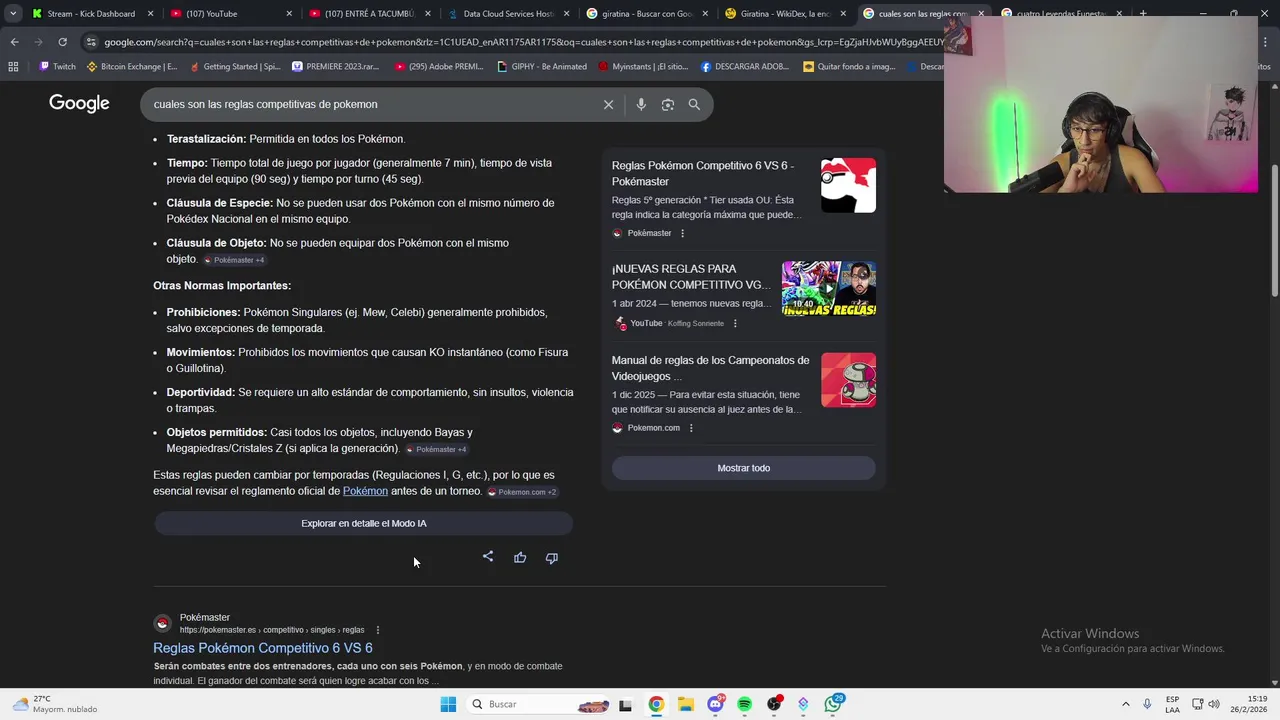
Task: Open ¡NUEVAS REGLAS PARA POKÉMON COMPETITIVO video link
Action: pos(691,277)
